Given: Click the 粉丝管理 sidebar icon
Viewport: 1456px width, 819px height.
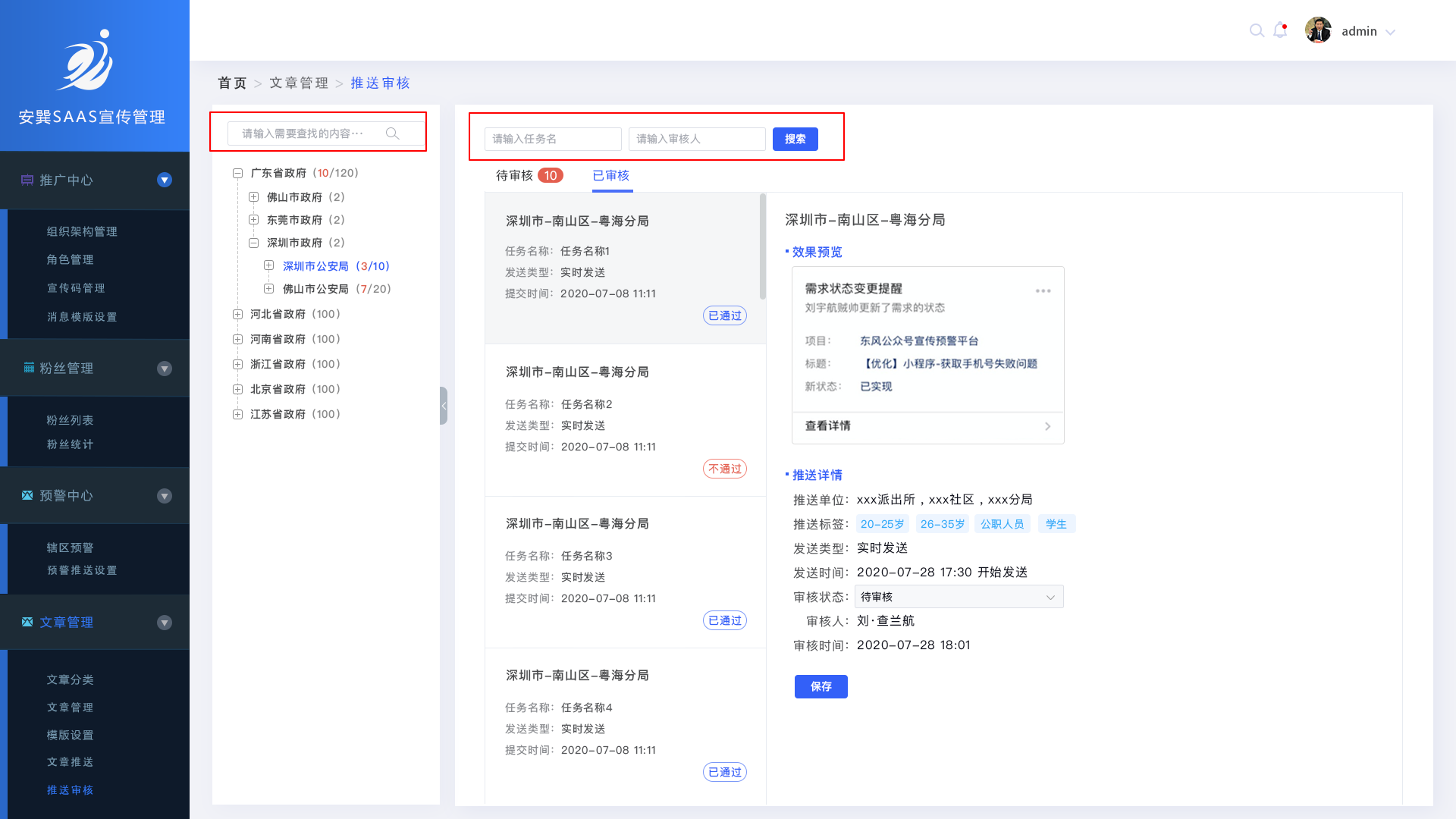Looking at the screenshot, I should click(29, 368).
